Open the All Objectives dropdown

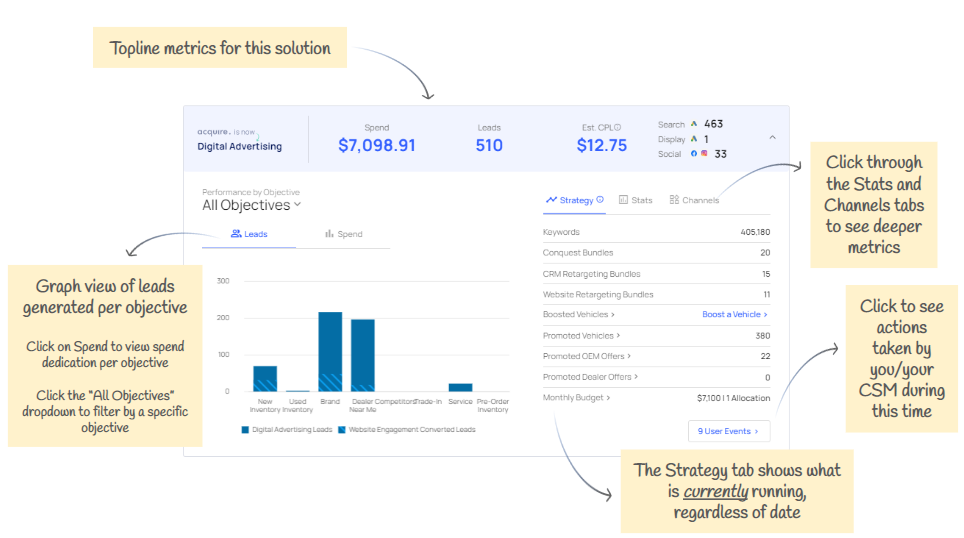click(x=251, y=205)
